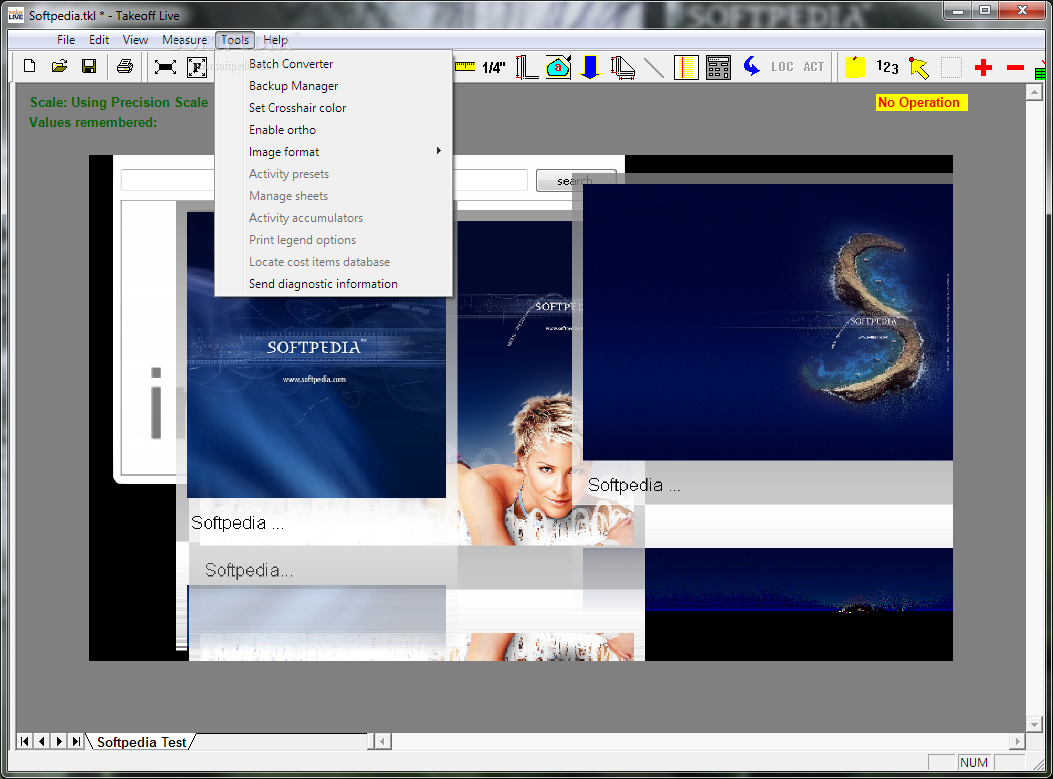The width and height of the screenshot is (1053, 779).
Task: Select the yellow arrow pointer tool
Action: 919,67
